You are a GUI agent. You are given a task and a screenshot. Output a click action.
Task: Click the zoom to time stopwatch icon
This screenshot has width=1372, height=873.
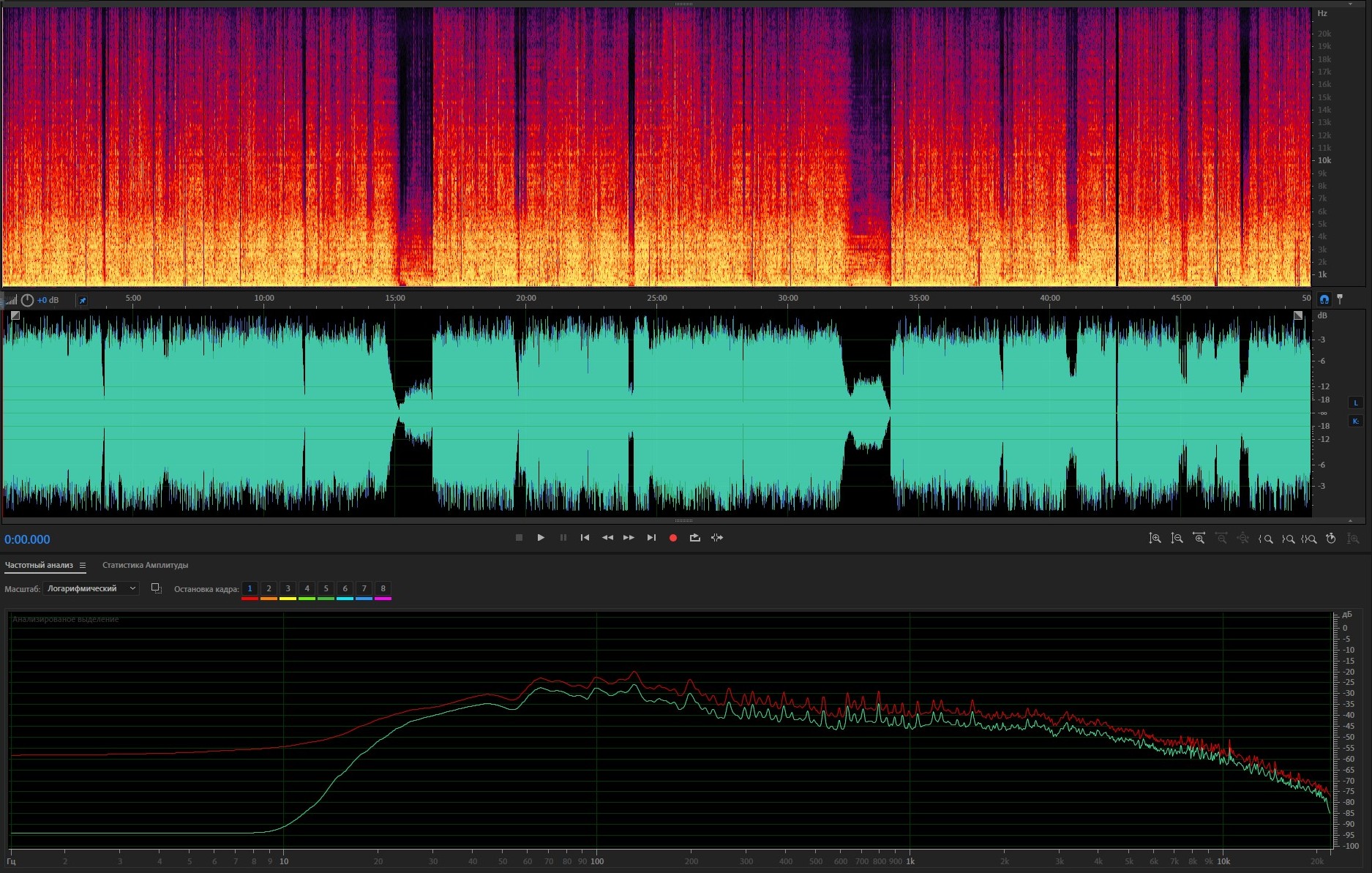pyautogui.click(x=1331, y=539)
